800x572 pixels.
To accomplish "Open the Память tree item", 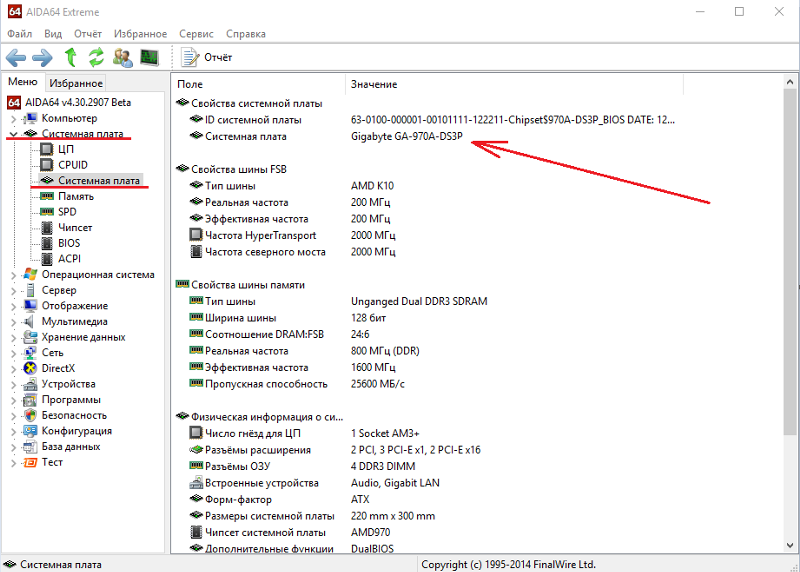I will pos(76,196).
